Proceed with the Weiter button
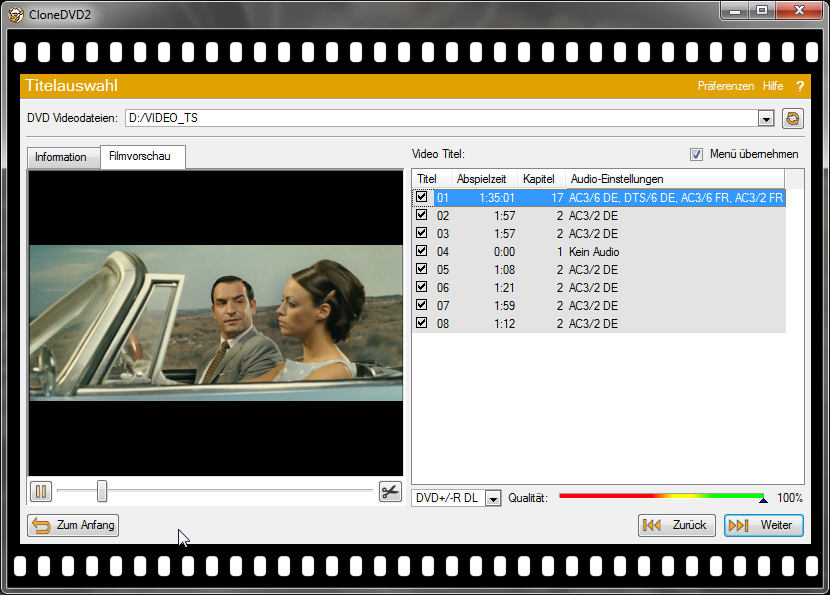Screen dimensions: 830x595 click(x=764, y=525)
